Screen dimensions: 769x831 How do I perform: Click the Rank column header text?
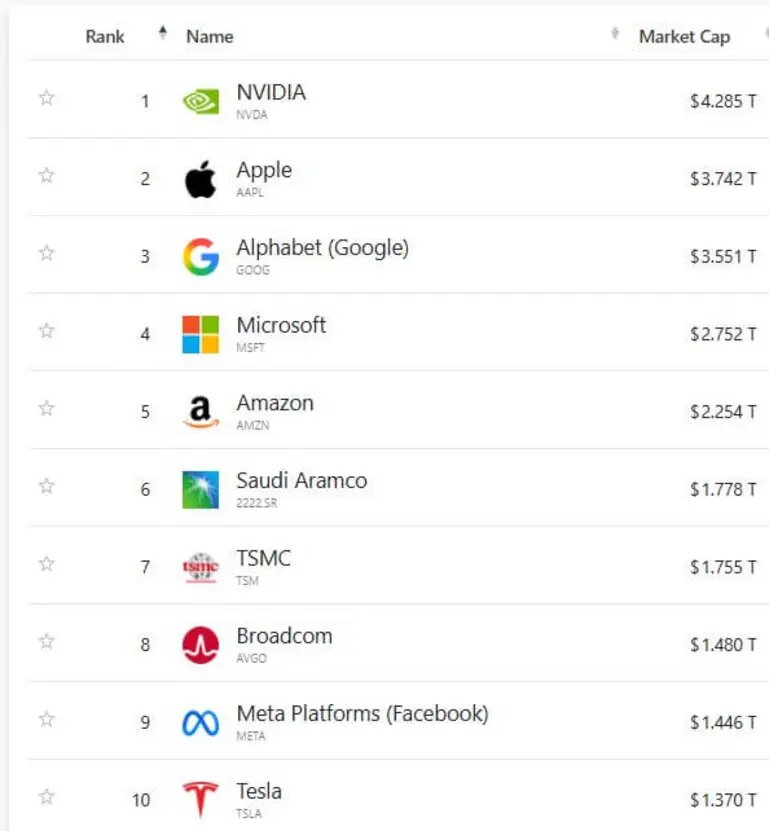[104, 37]
